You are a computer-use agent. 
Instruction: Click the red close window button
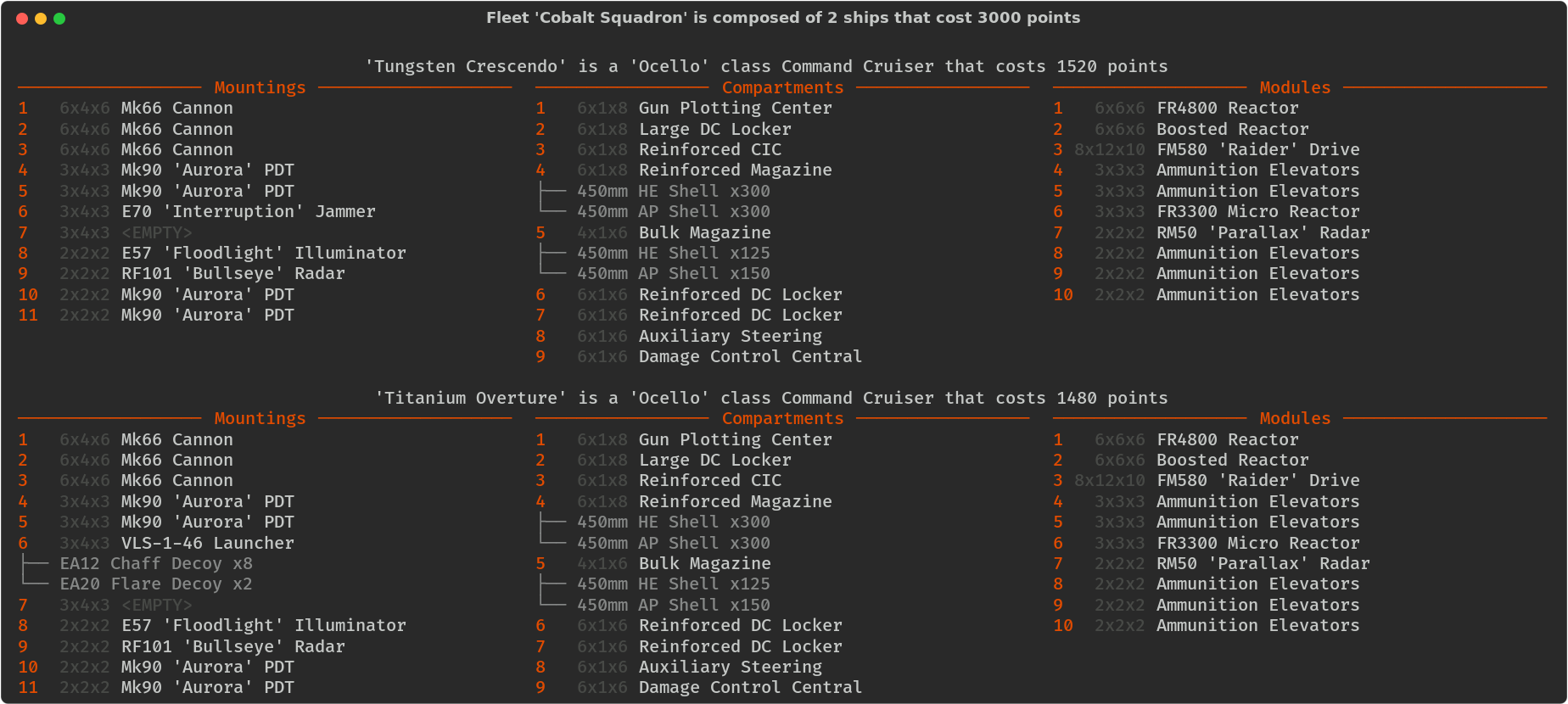[22, 19]
